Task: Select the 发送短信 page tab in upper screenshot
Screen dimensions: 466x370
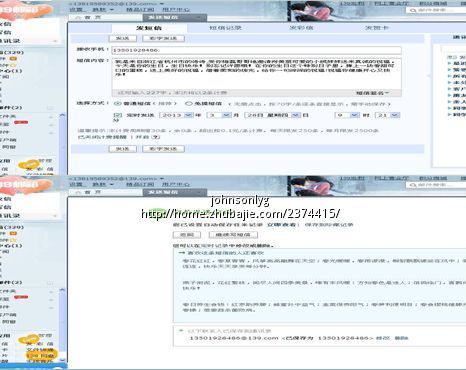Action: click(175, 17)
